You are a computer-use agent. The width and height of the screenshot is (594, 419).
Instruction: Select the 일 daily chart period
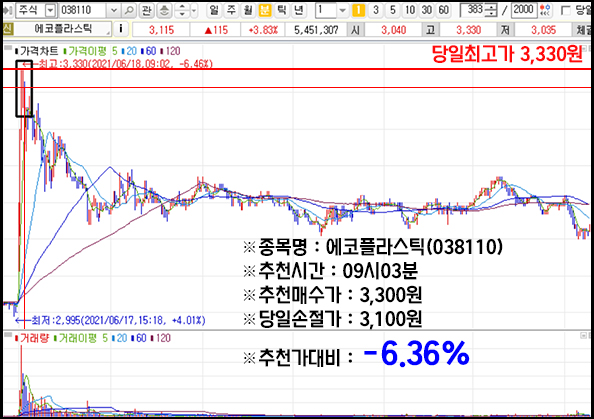coord(214,10)
